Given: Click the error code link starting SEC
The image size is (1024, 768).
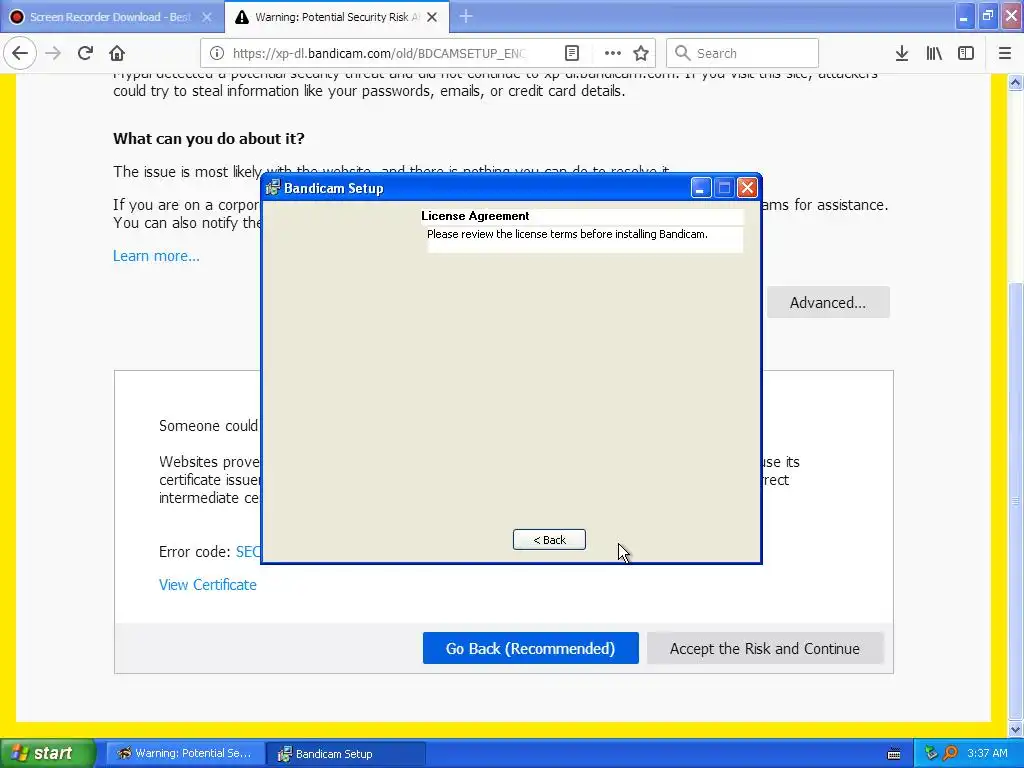Looking at the screenshot, I should (x=248, y=552).
